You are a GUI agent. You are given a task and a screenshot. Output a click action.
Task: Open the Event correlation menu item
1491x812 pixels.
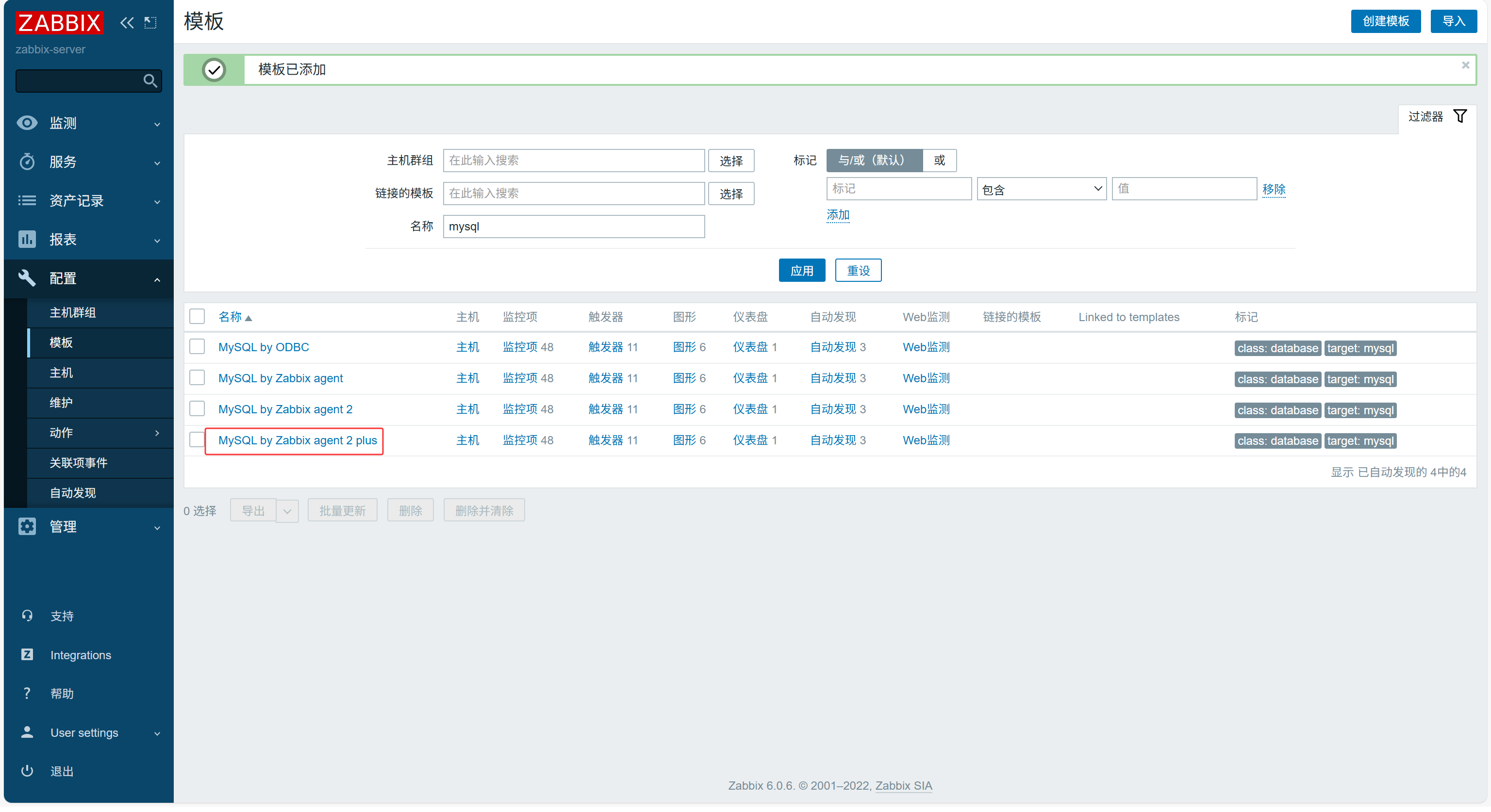click(100, 463)
